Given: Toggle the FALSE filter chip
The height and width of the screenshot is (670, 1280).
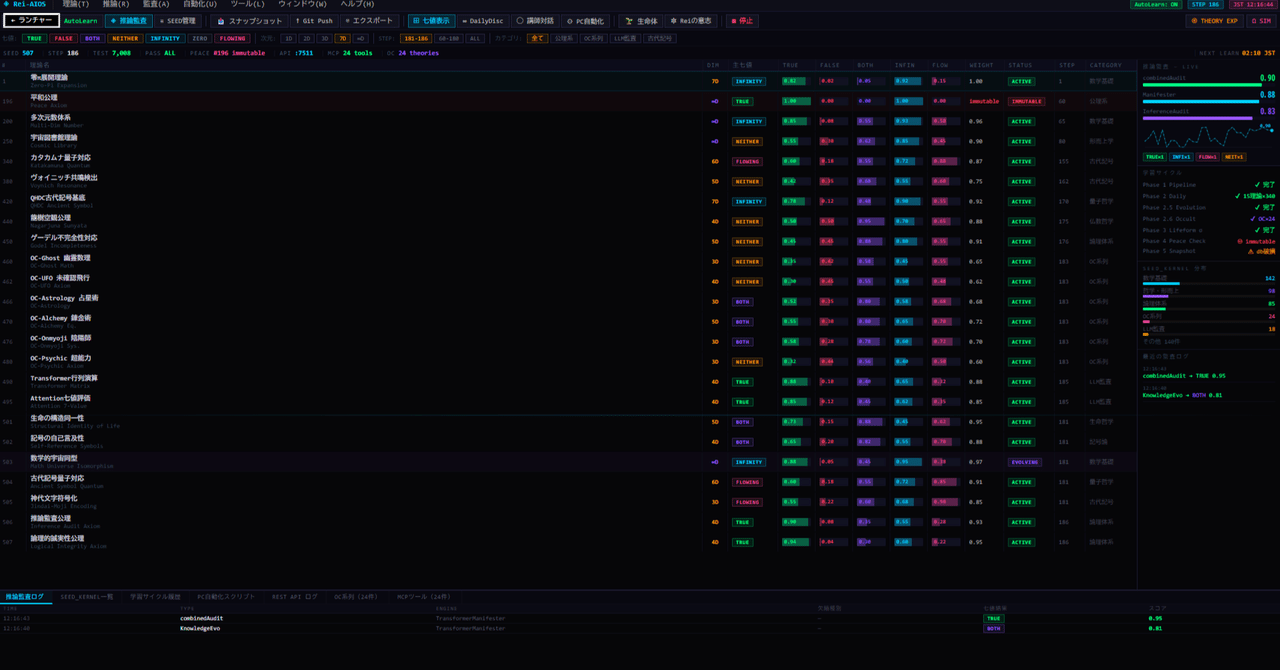Looking at the screenshot, I should point(64,38).
